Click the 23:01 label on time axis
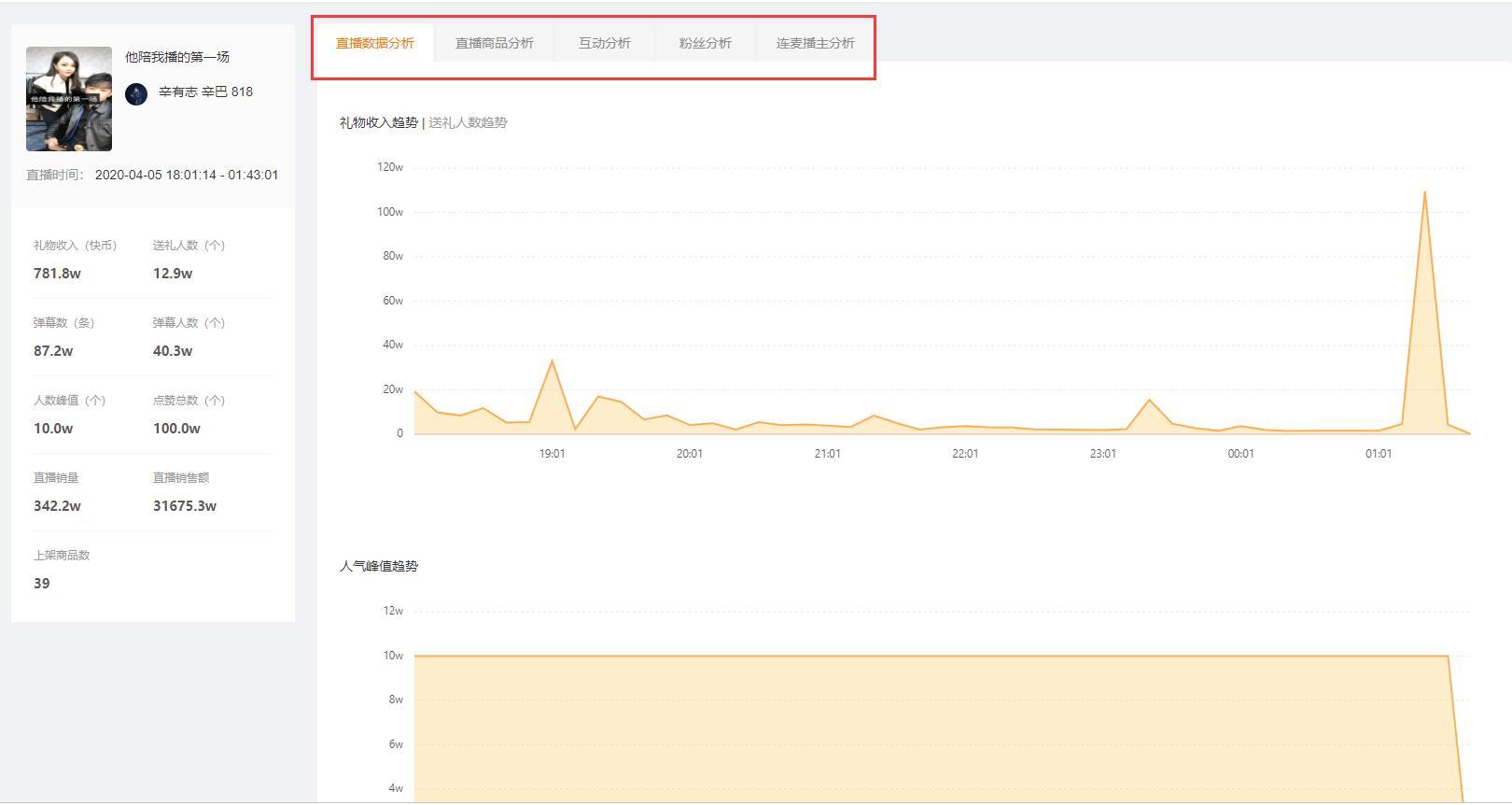 tap(1102, 454)
